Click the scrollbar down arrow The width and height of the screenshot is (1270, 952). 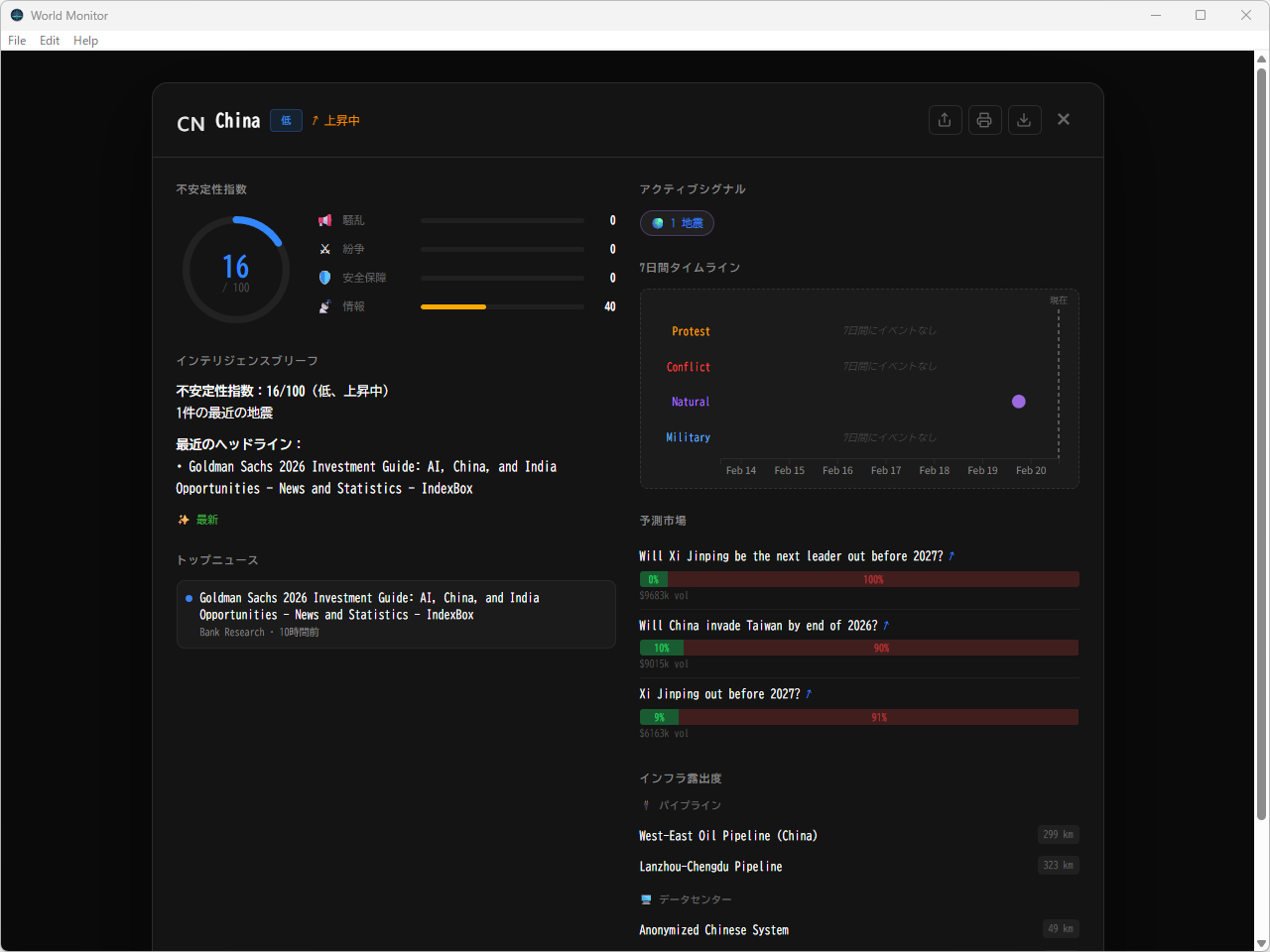click(x=1262, y=943)
